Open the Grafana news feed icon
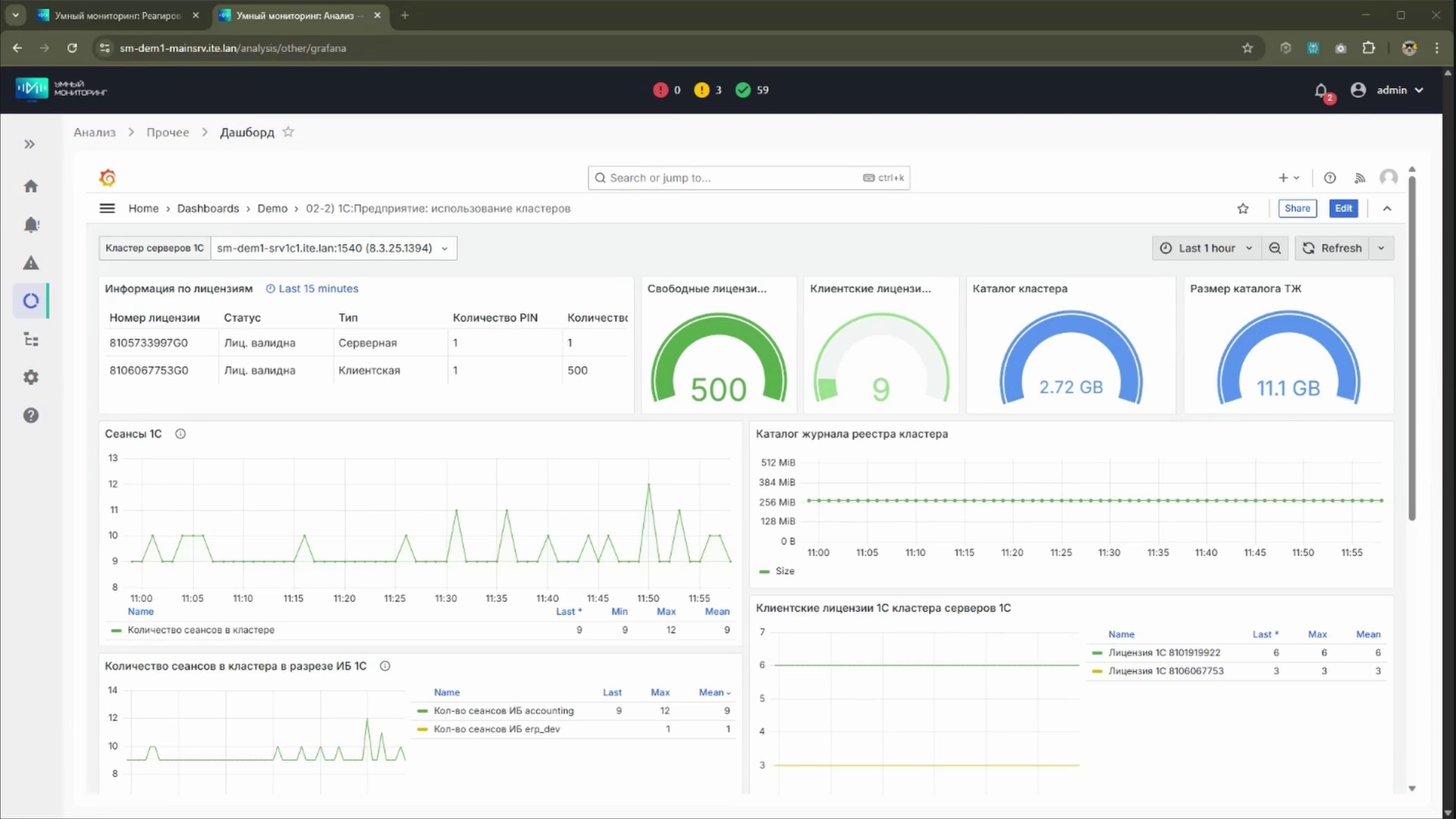This screenshot has width=1456, height=819. [1360, 177]
